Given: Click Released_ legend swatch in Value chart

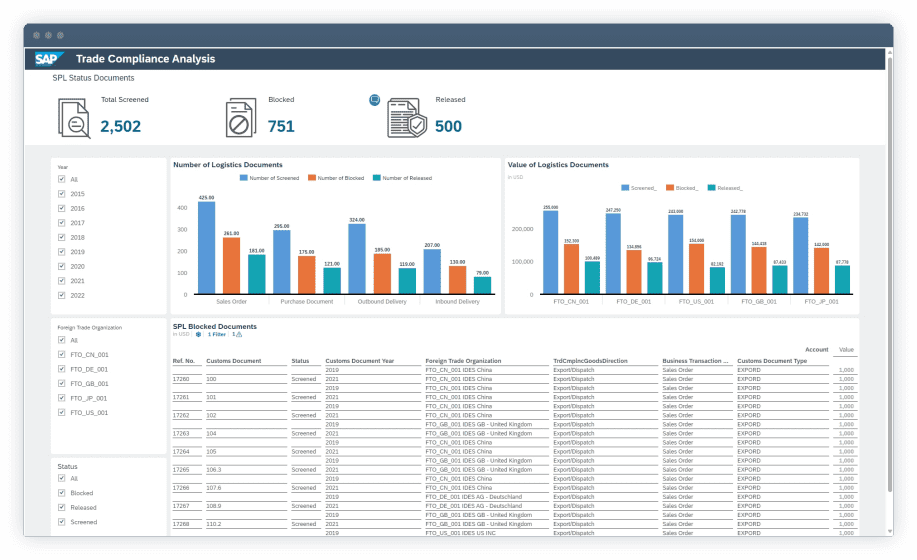Looking at the screenshot, I should 711,188.
